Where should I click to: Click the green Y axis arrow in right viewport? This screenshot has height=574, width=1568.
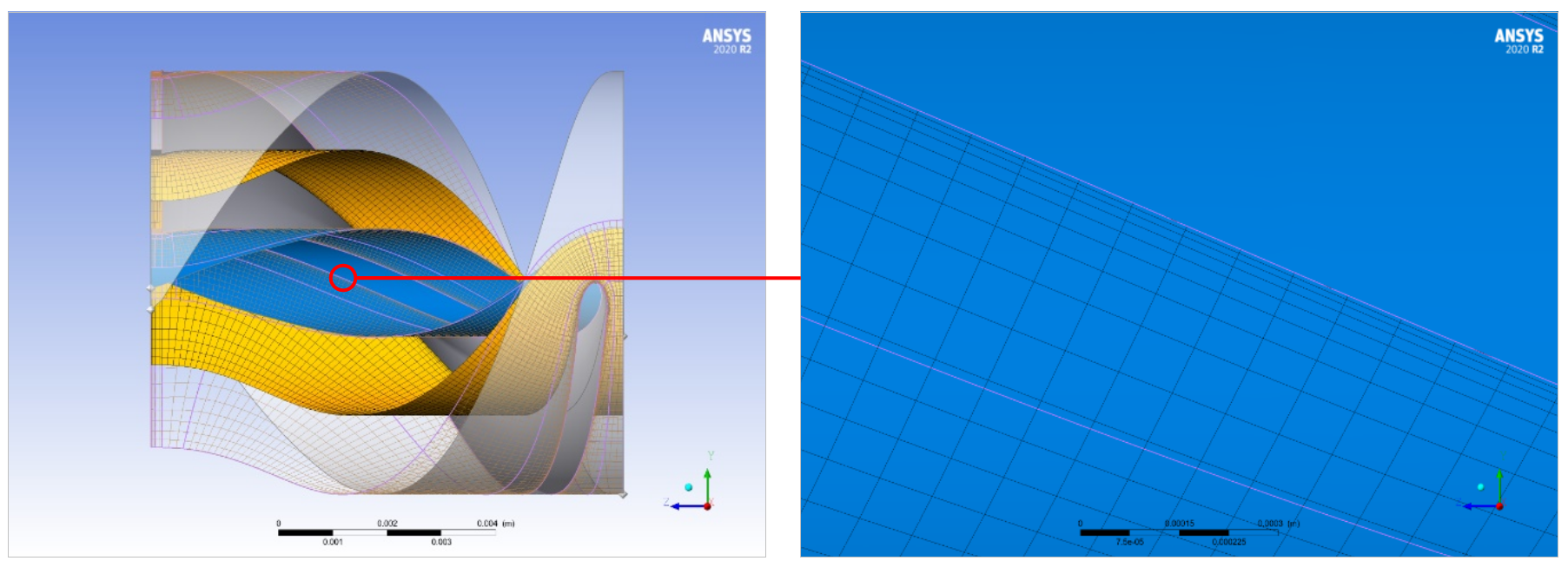click(x=1499, y=483)
